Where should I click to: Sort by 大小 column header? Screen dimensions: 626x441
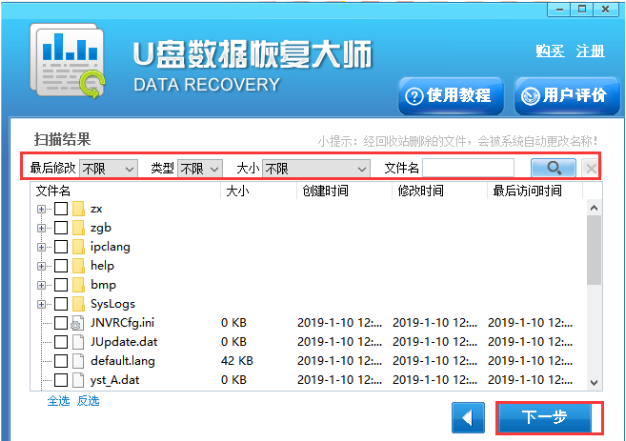coord(258,191)
